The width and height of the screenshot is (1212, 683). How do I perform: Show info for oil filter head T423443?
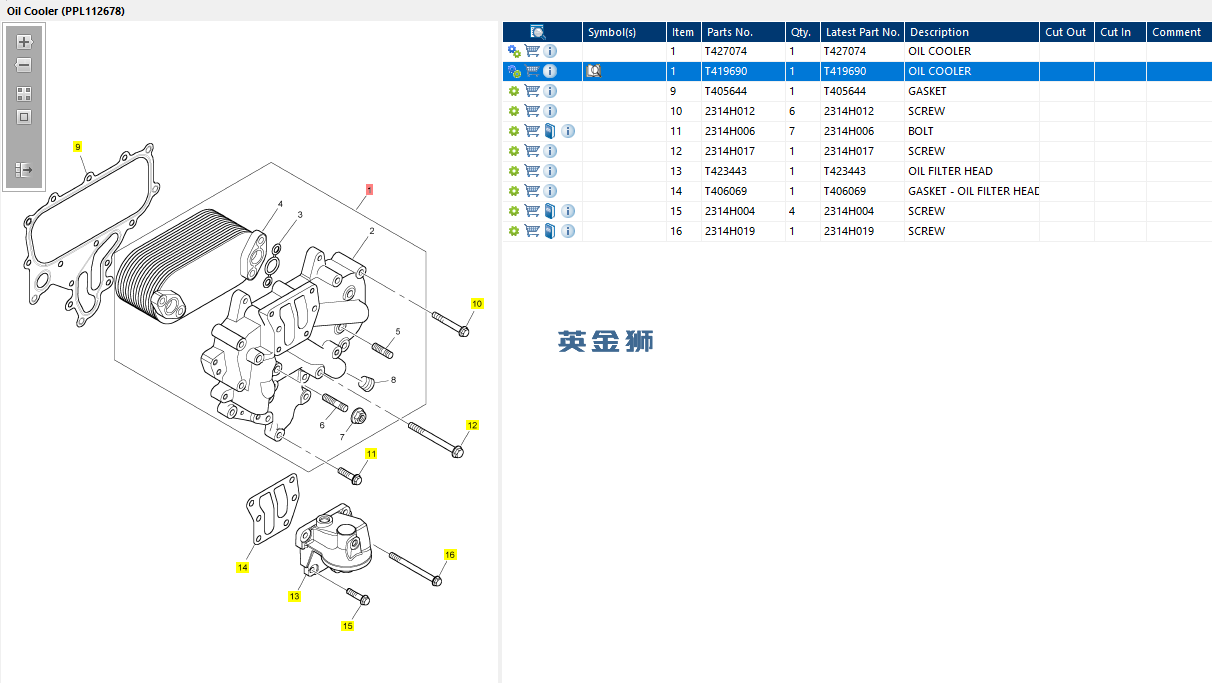pyautogui.click(x=550, y=171)
